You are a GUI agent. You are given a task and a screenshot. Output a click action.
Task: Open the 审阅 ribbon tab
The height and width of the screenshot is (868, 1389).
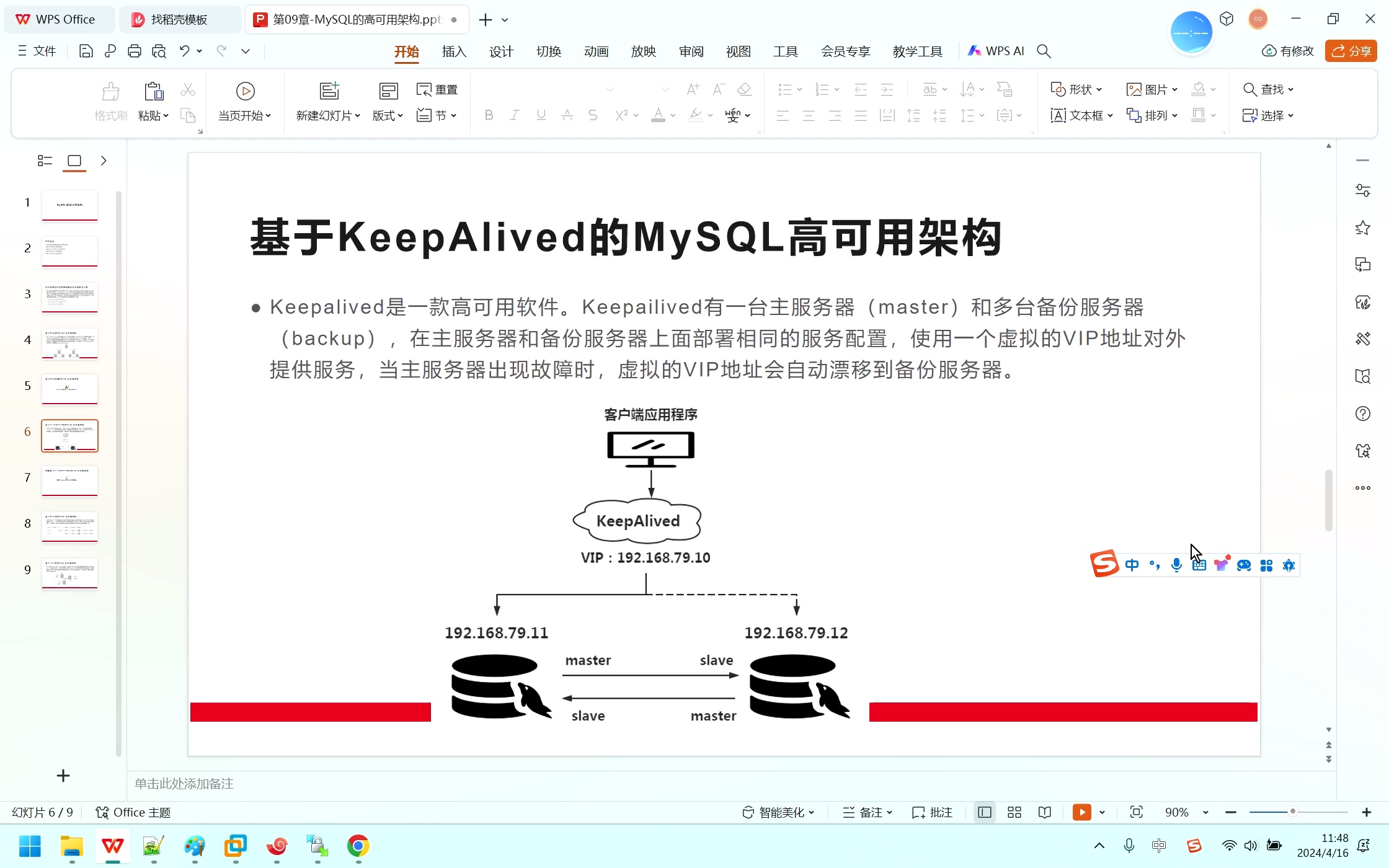[690, 51]
